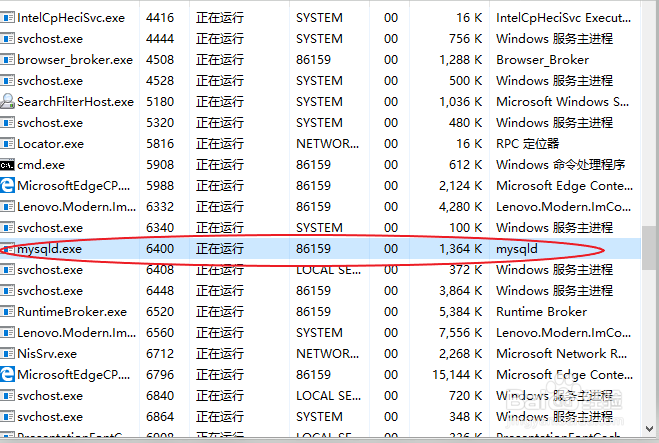Image resolution: width=659 pixels, height=443 pixels.
Task: Click the IntelCpHeciSvc Execut... description
Action: [564, 18]
